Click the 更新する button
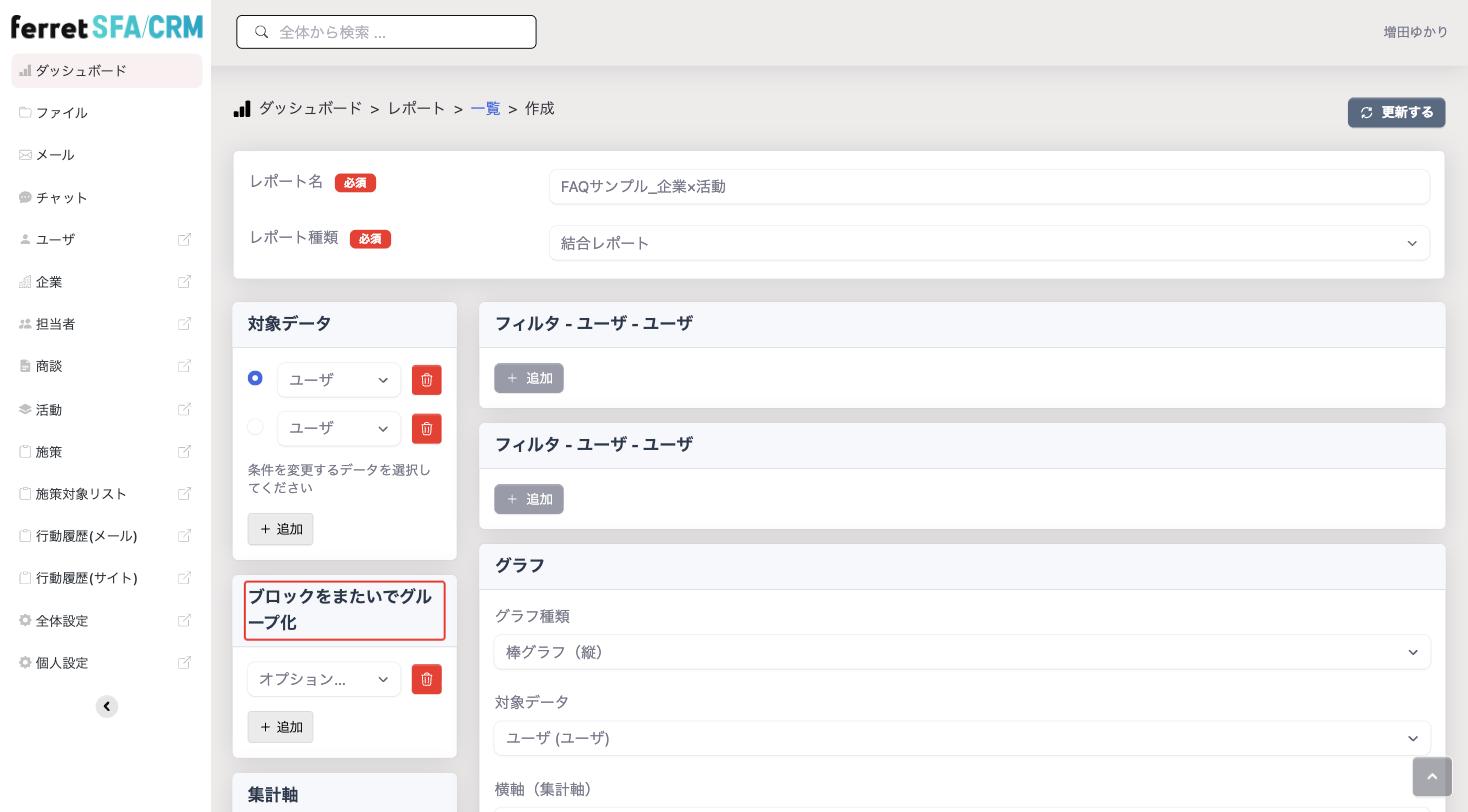 [1396, 113]
